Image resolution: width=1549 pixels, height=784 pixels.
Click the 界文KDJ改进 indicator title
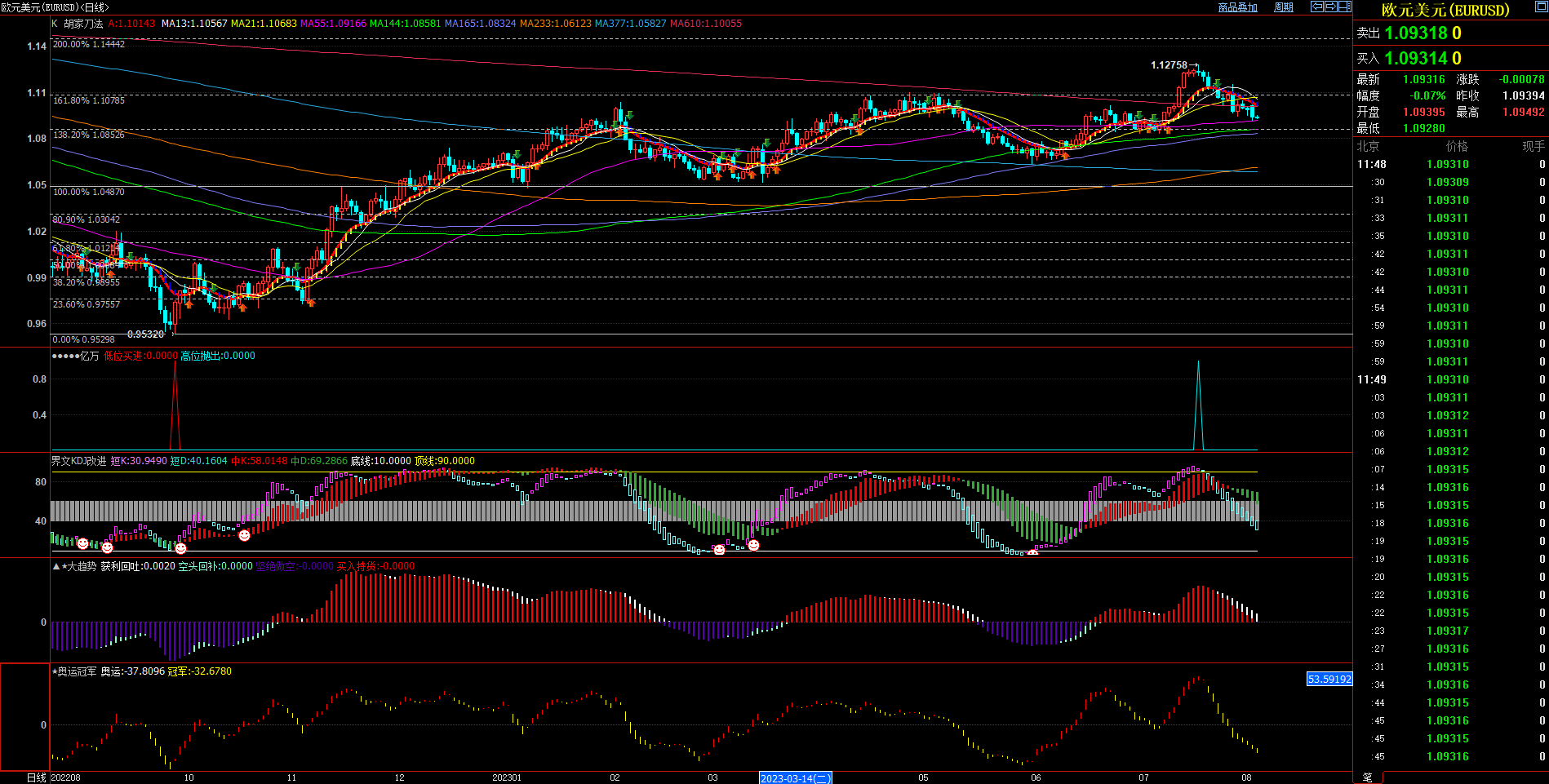pyautogui.click(x=78, y=461)
